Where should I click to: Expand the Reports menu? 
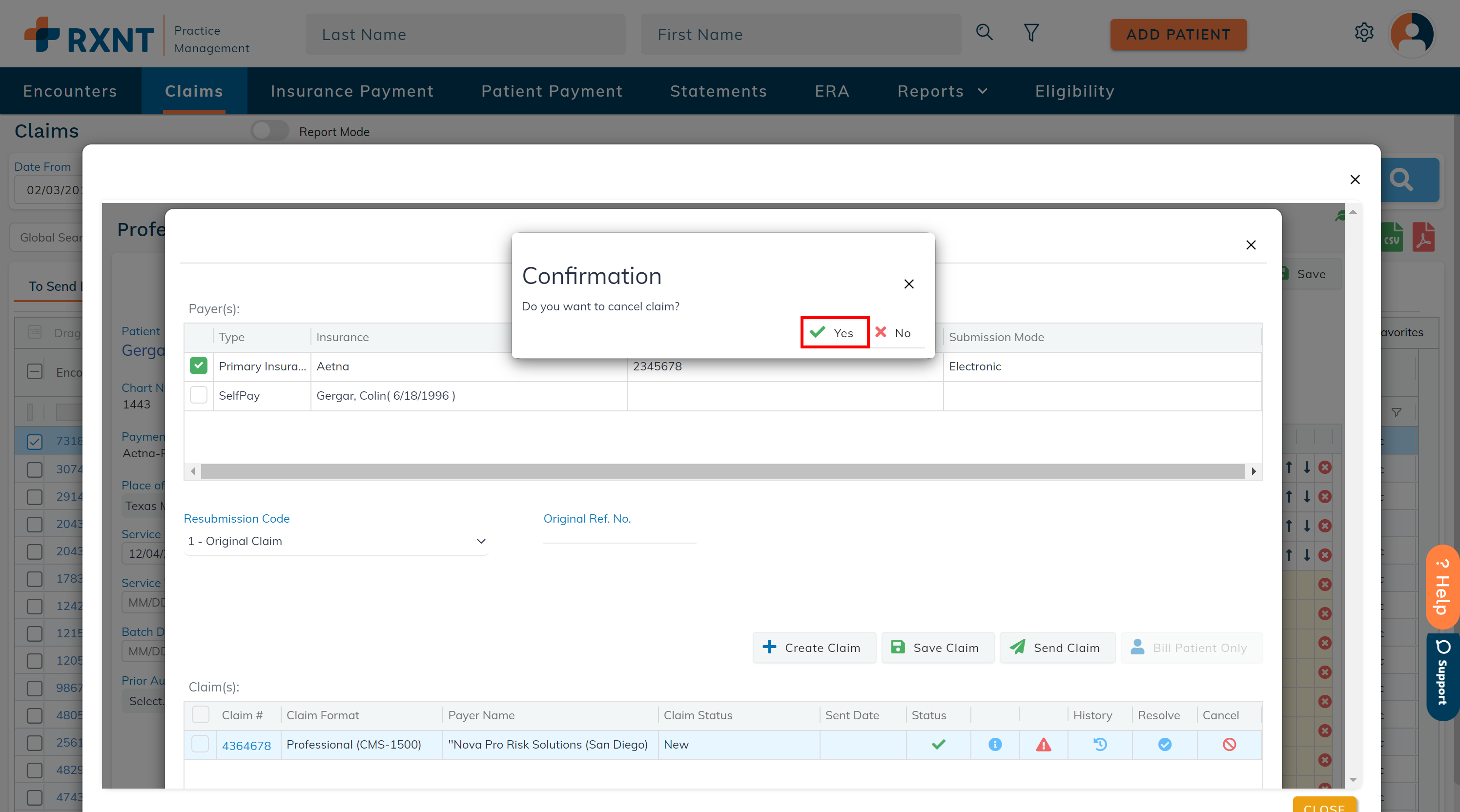(x=942, y=91)
